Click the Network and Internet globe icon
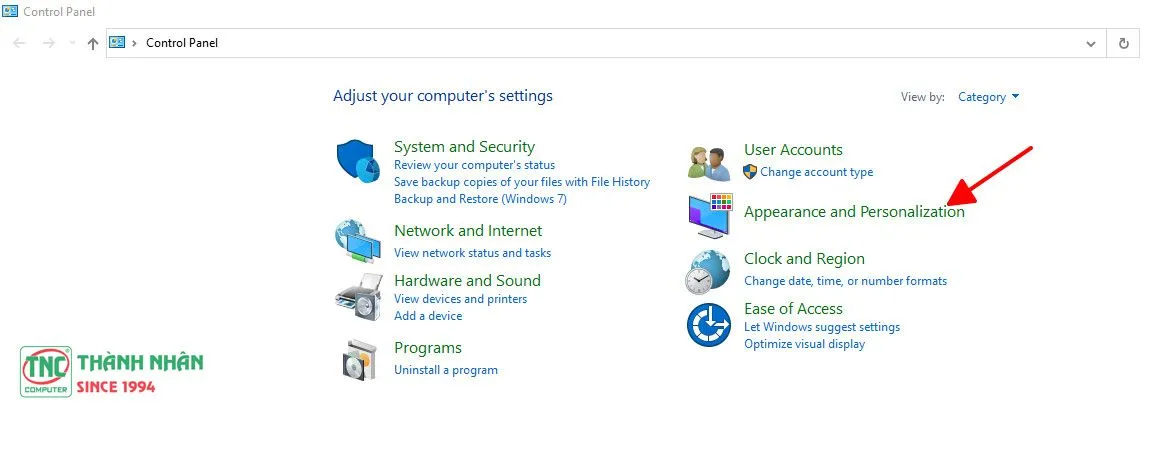This screenshot has width=1149, height=466. (x=357, y=240)
